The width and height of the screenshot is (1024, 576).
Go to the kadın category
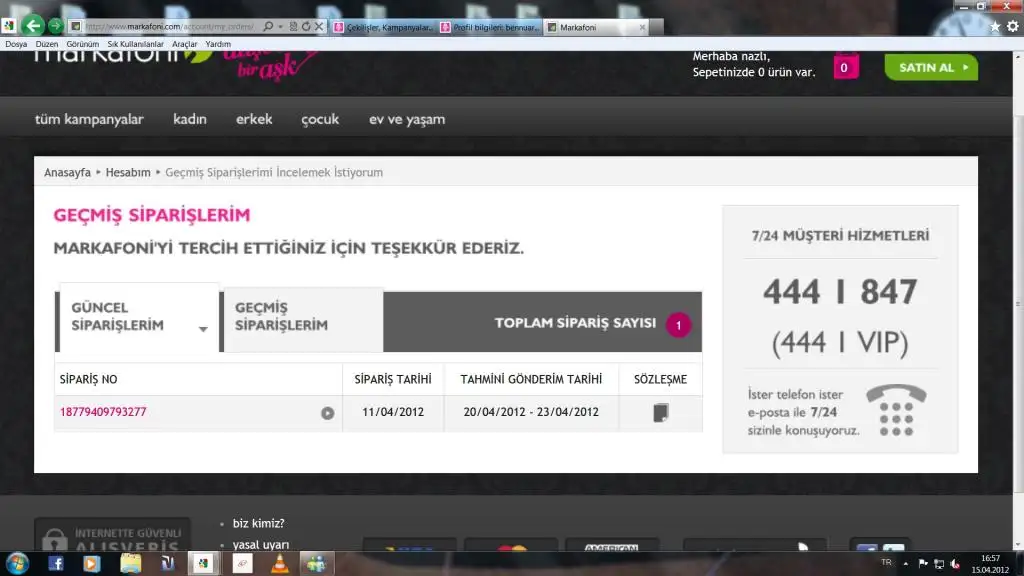[x=189, y=120]
